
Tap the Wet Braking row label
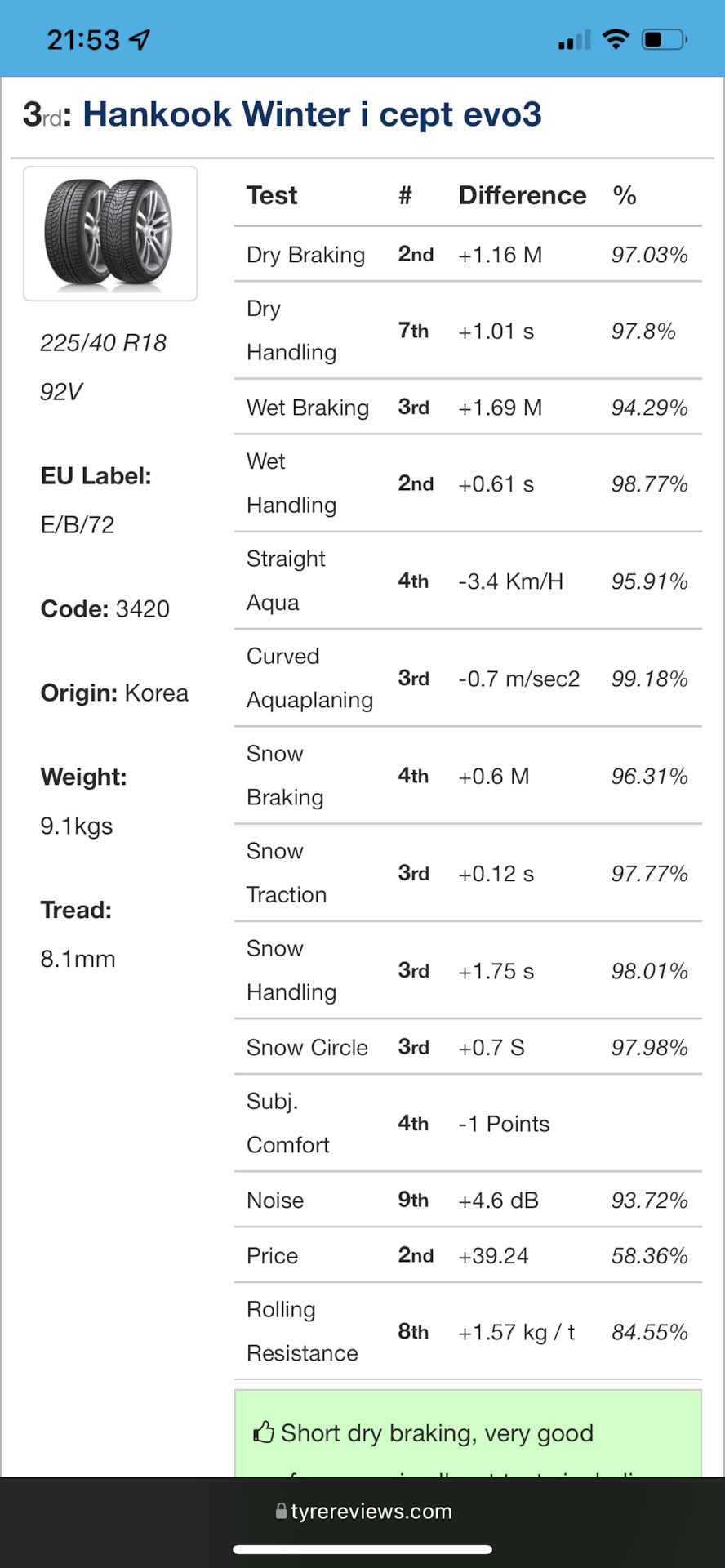pyautogui.click(x=308, y=408)
